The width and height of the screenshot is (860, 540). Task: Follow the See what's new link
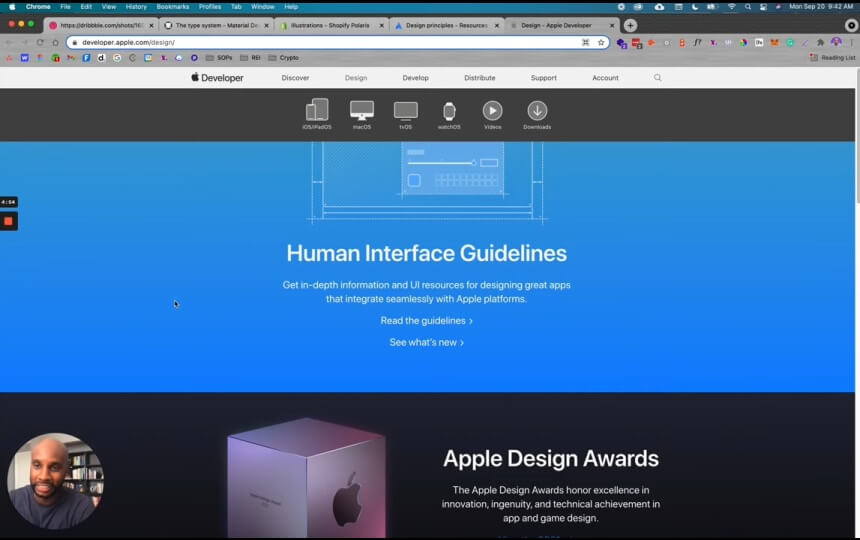(426, 343)
